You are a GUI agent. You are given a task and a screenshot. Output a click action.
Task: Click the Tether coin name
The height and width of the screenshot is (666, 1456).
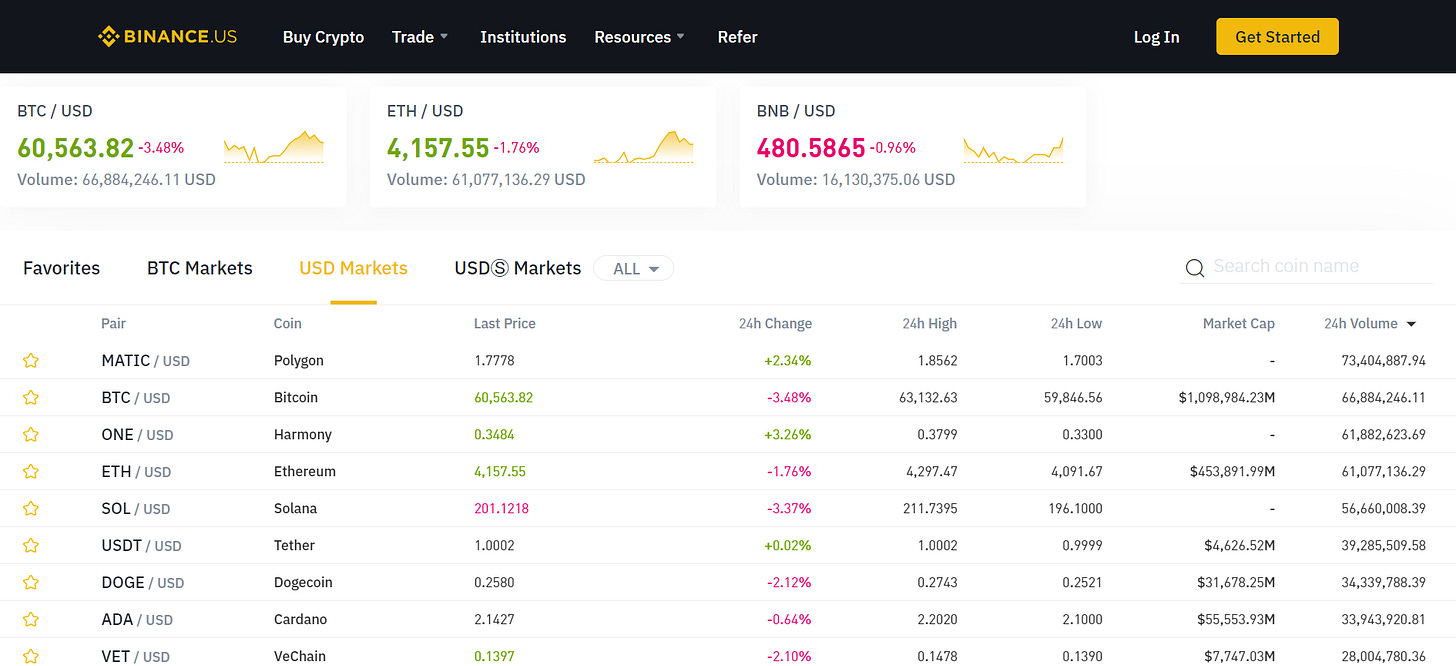(x=294, y=545)
